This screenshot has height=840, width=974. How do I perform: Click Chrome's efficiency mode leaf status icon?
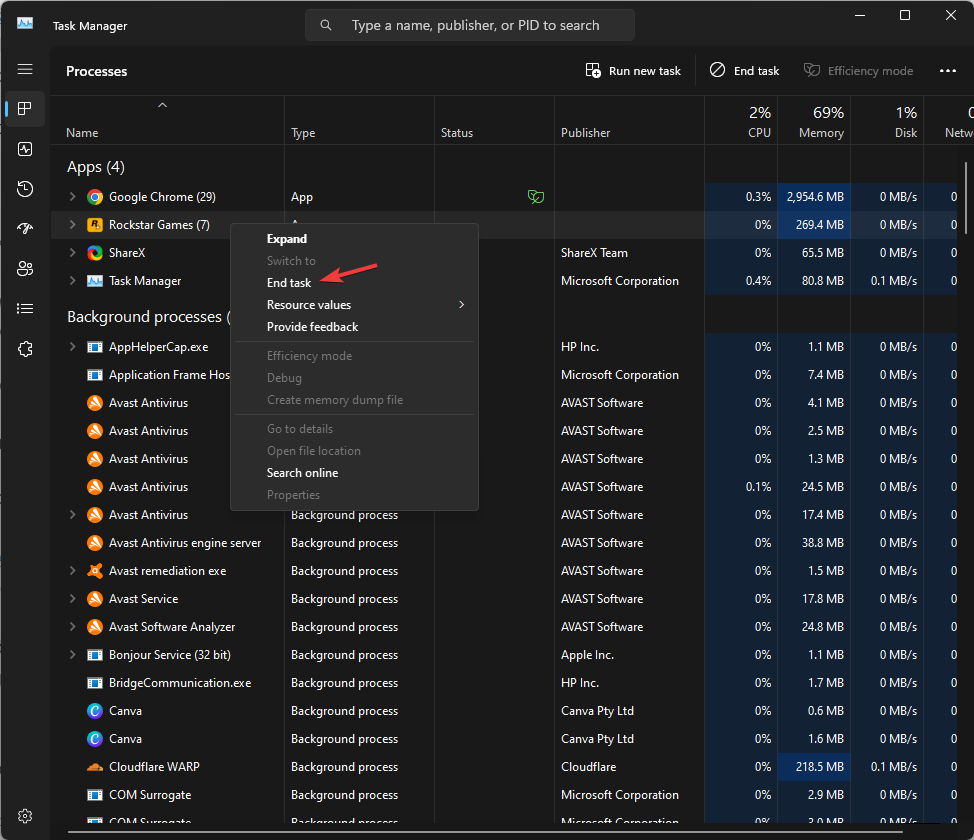[x=535, y=197]
